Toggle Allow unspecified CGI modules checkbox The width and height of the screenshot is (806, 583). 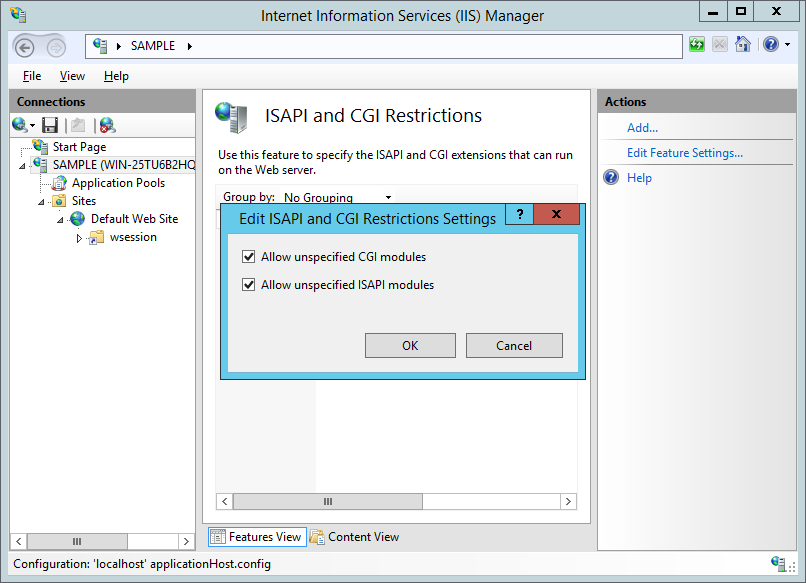tap(248, 257)
